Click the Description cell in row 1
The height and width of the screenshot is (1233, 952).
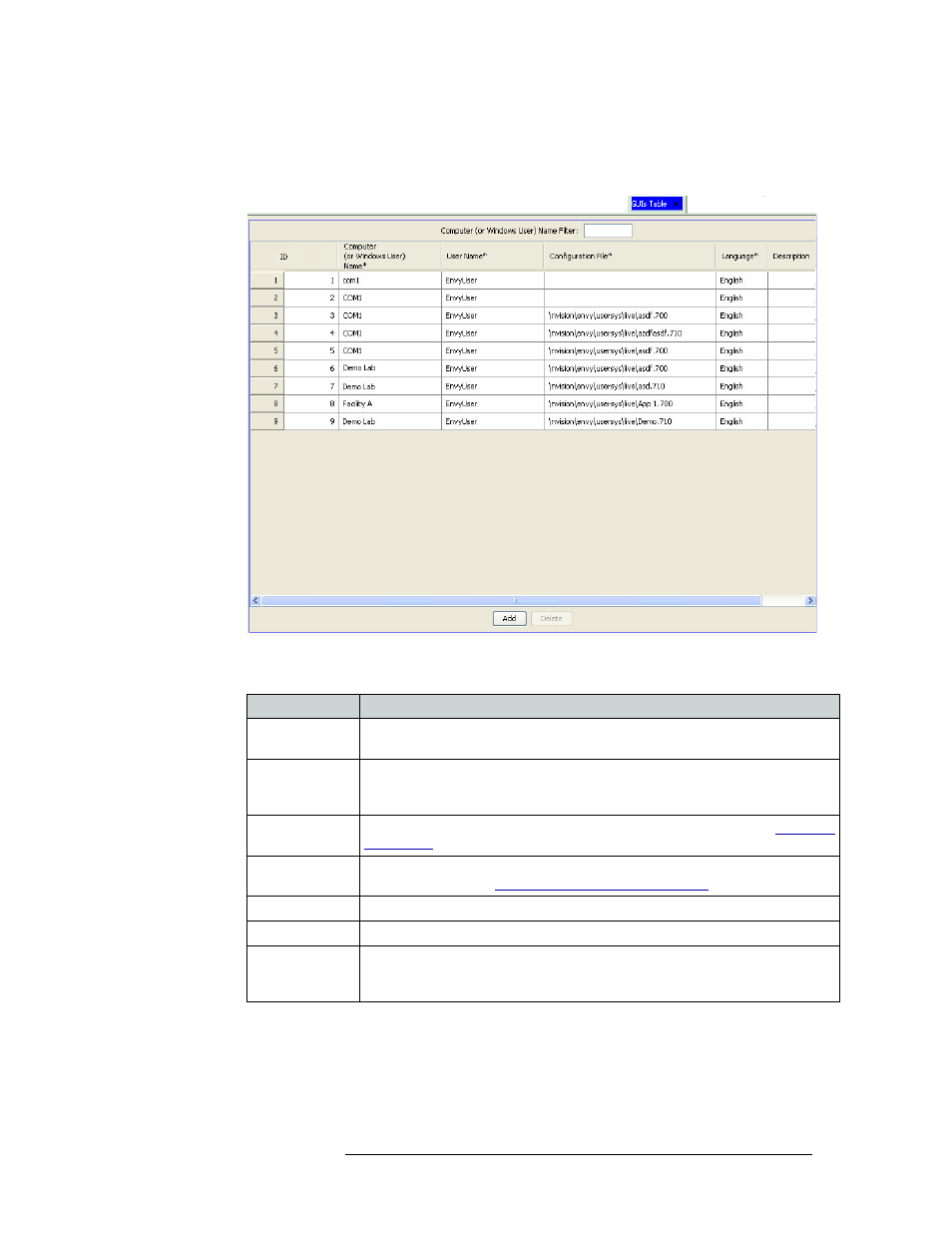(x=791, y=281)
